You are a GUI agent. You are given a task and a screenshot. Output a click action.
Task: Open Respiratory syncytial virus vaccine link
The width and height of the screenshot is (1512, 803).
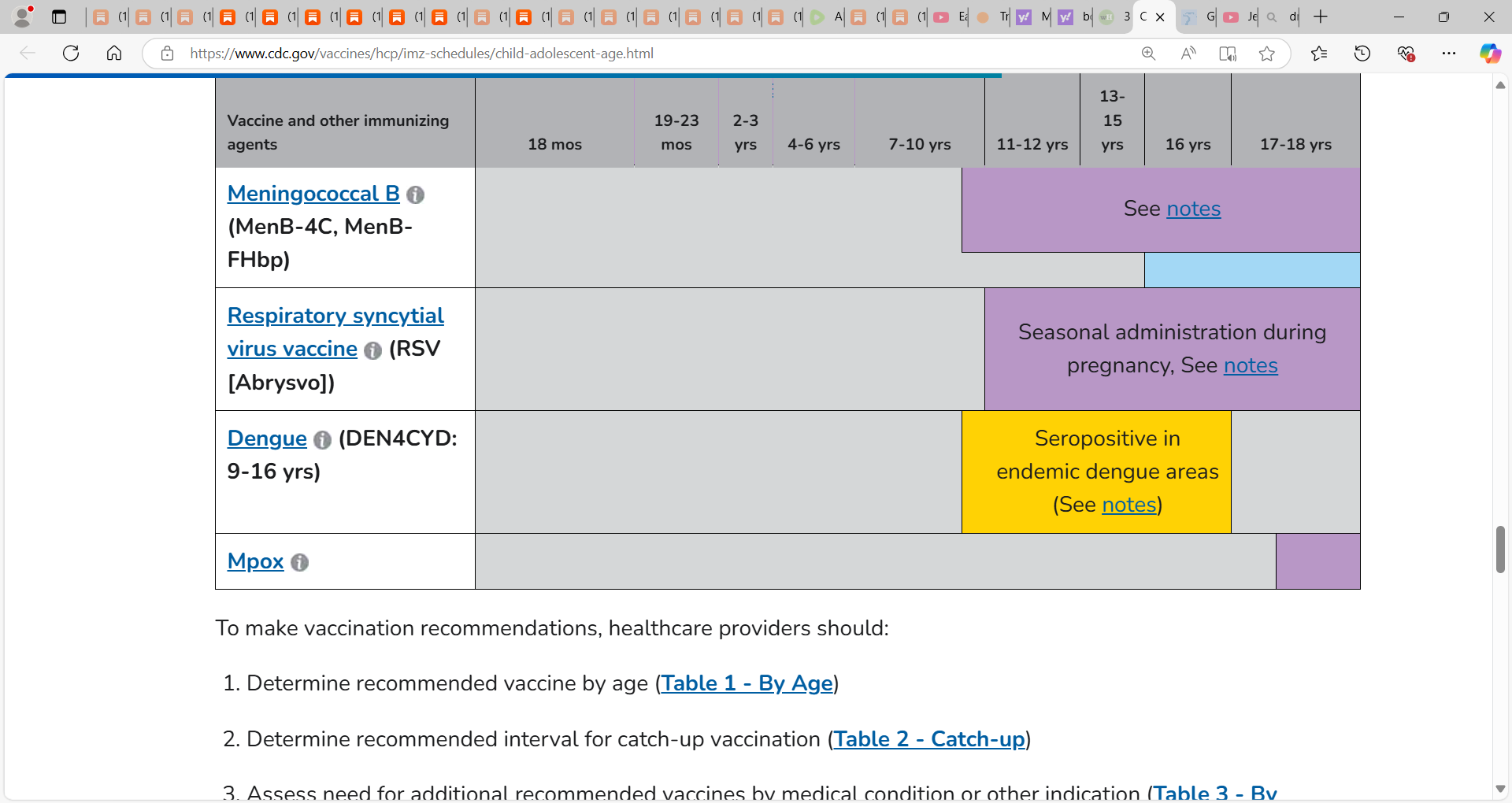tap(335, 332)
